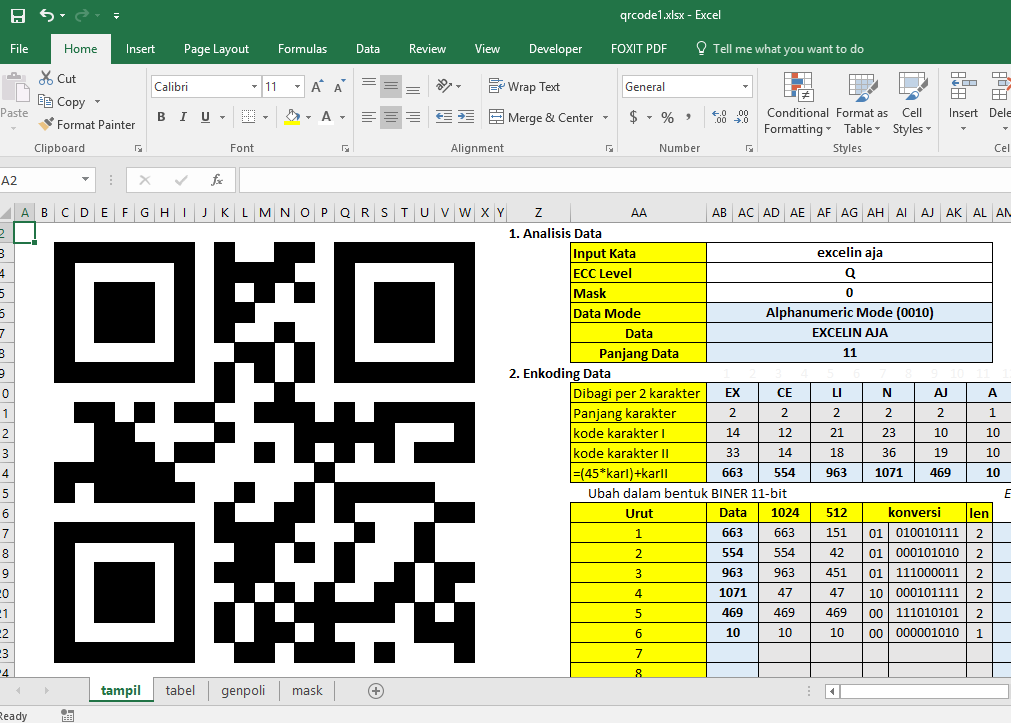This screenshot has width=1011, height=723.
Task: Click the Increase Indent icon
Action: coord(466,117)
